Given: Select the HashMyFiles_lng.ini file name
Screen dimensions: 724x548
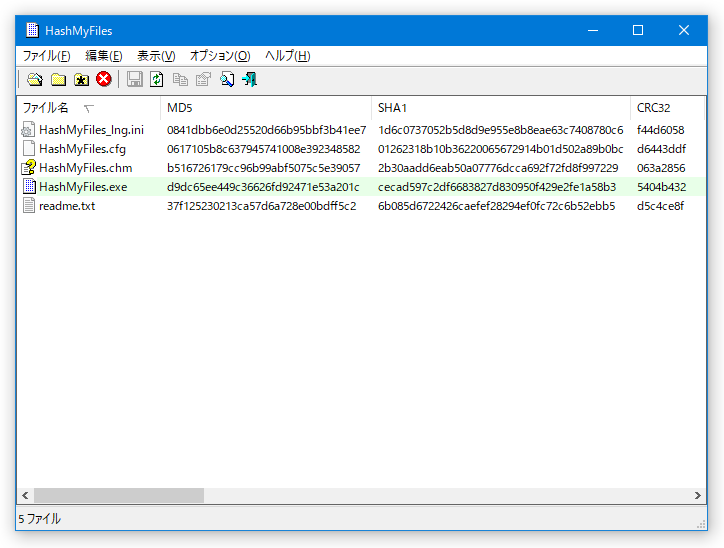Looking at the screenshot, I should 91,130.
